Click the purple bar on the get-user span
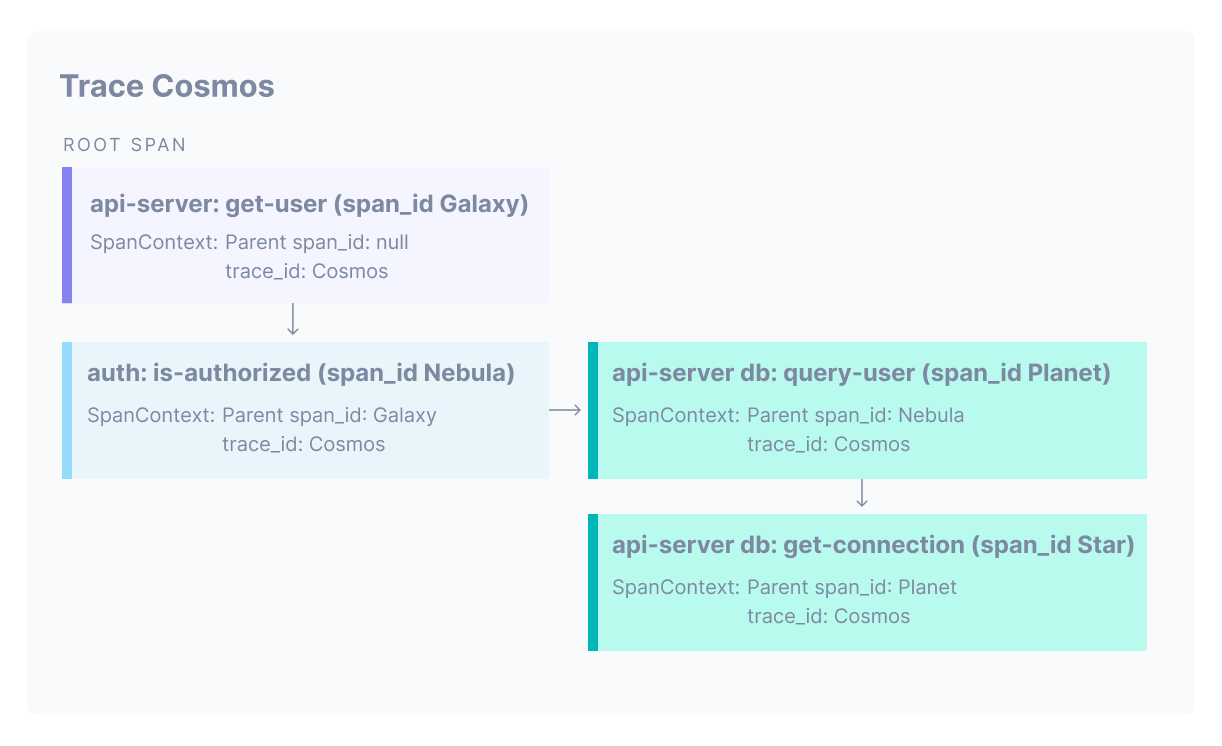 67,235
